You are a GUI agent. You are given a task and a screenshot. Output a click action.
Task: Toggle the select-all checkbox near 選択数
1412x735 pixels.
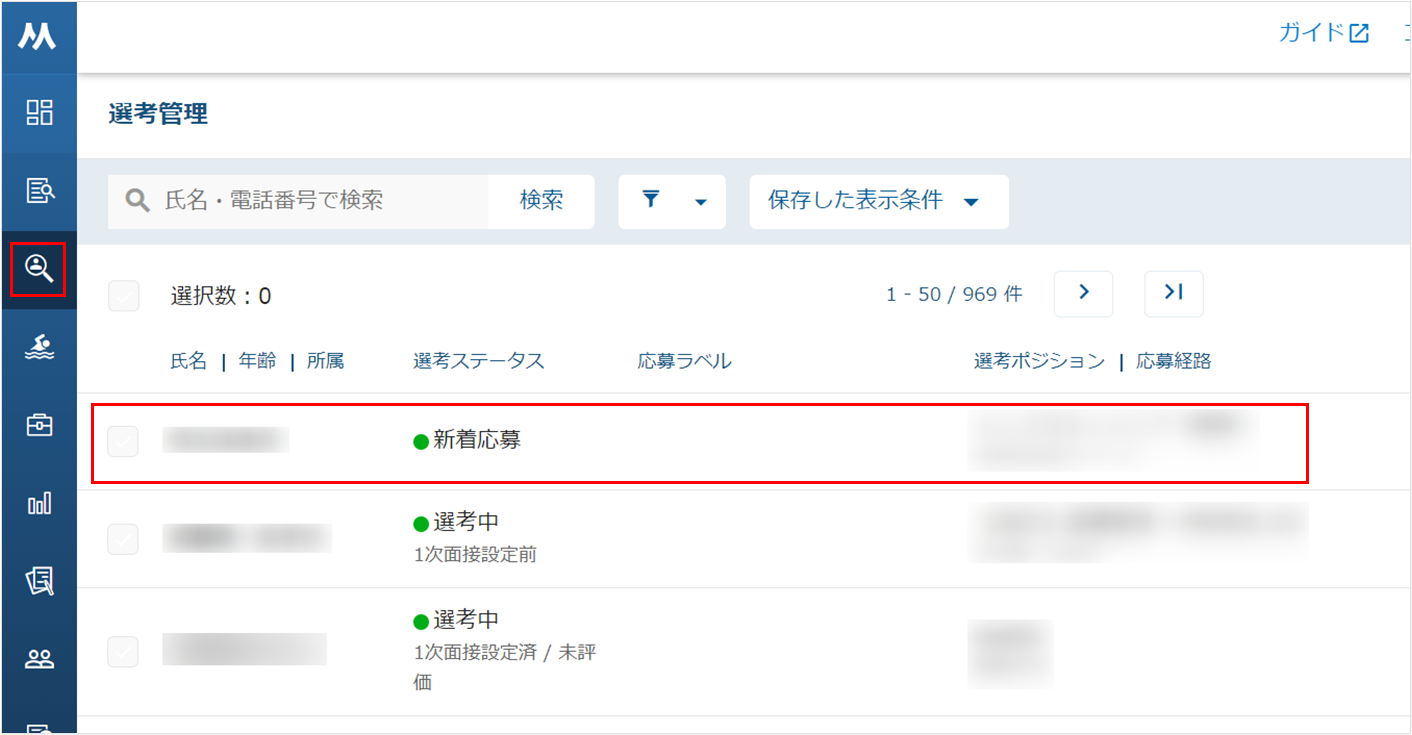[124, 296]
